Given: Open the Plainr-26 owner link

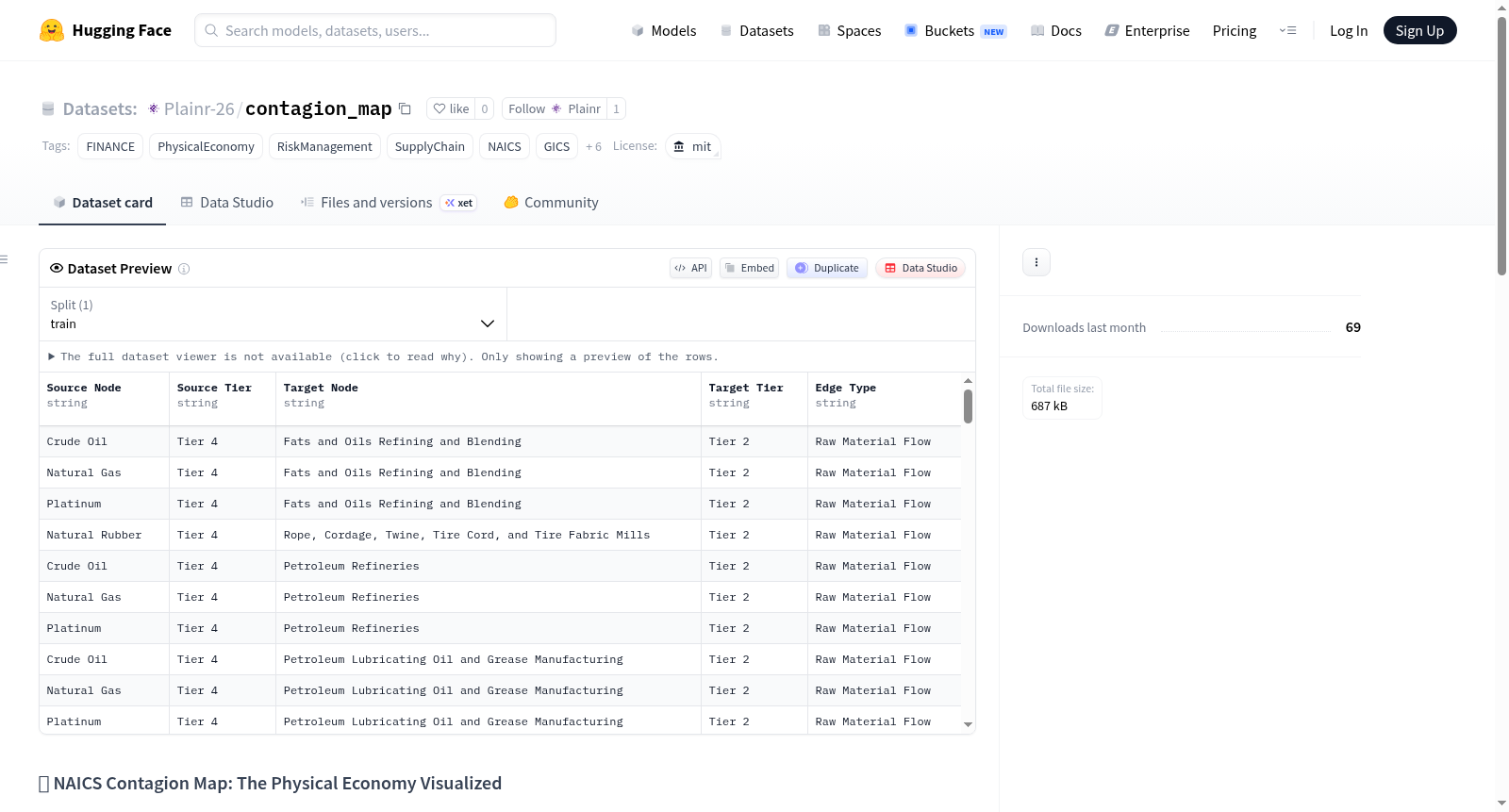Looking at the screenshot, I should pyautogui.click(x=199, y=108).
